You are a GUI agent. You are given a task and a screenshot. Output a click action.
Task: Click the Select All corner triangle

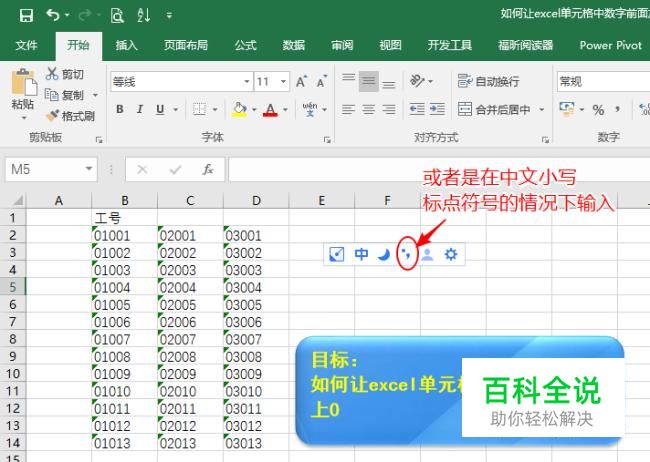click(18, 201)
